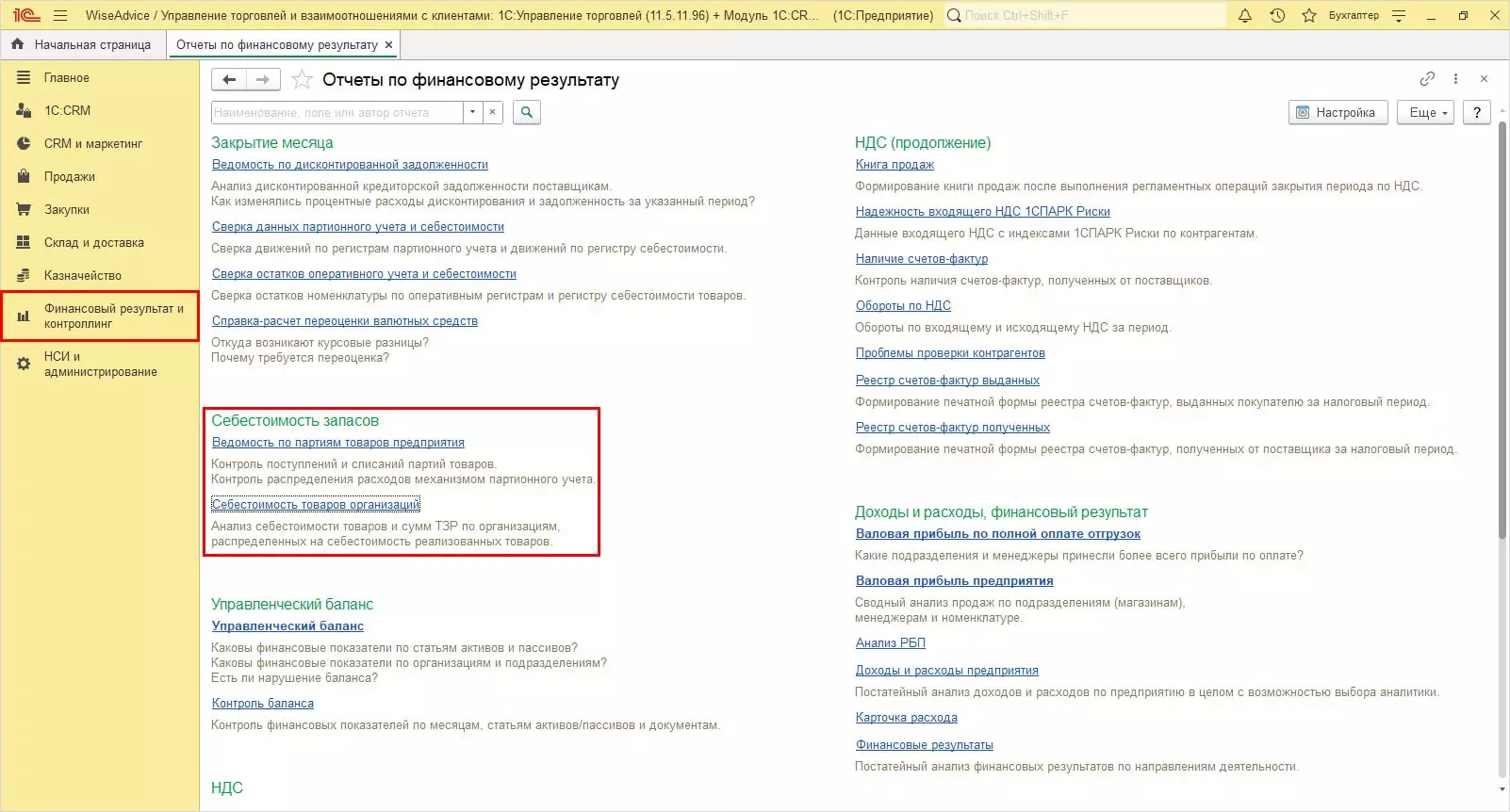Open Валовая прибыль по полной оплате отгрузок
Viewport: 1510px width, 812px height.
point(998,534)
